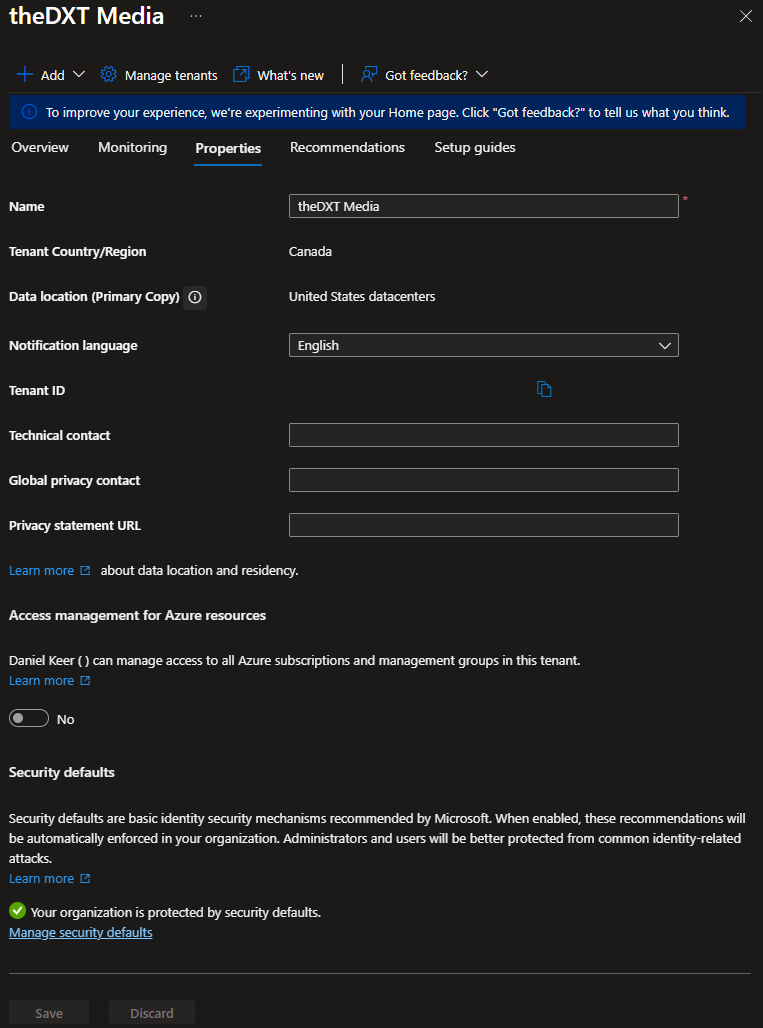Open the What's new external link icon
The image size is (763, 1028).
241,75
